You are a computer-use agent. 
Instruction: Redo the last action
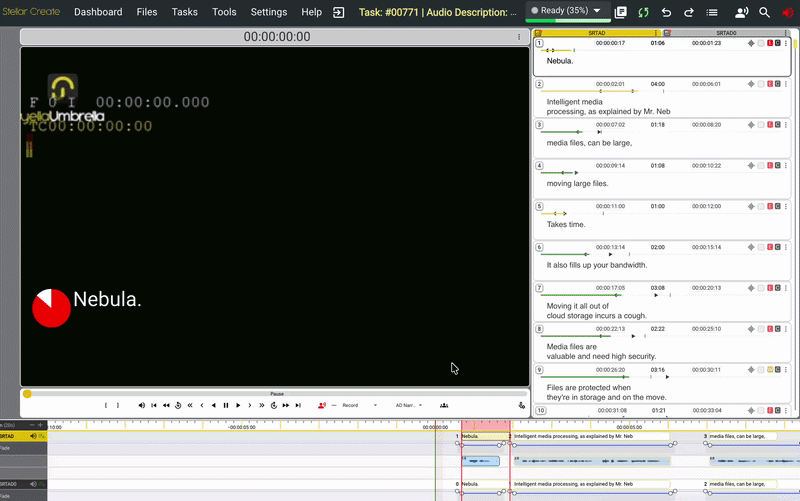[689, 12]
